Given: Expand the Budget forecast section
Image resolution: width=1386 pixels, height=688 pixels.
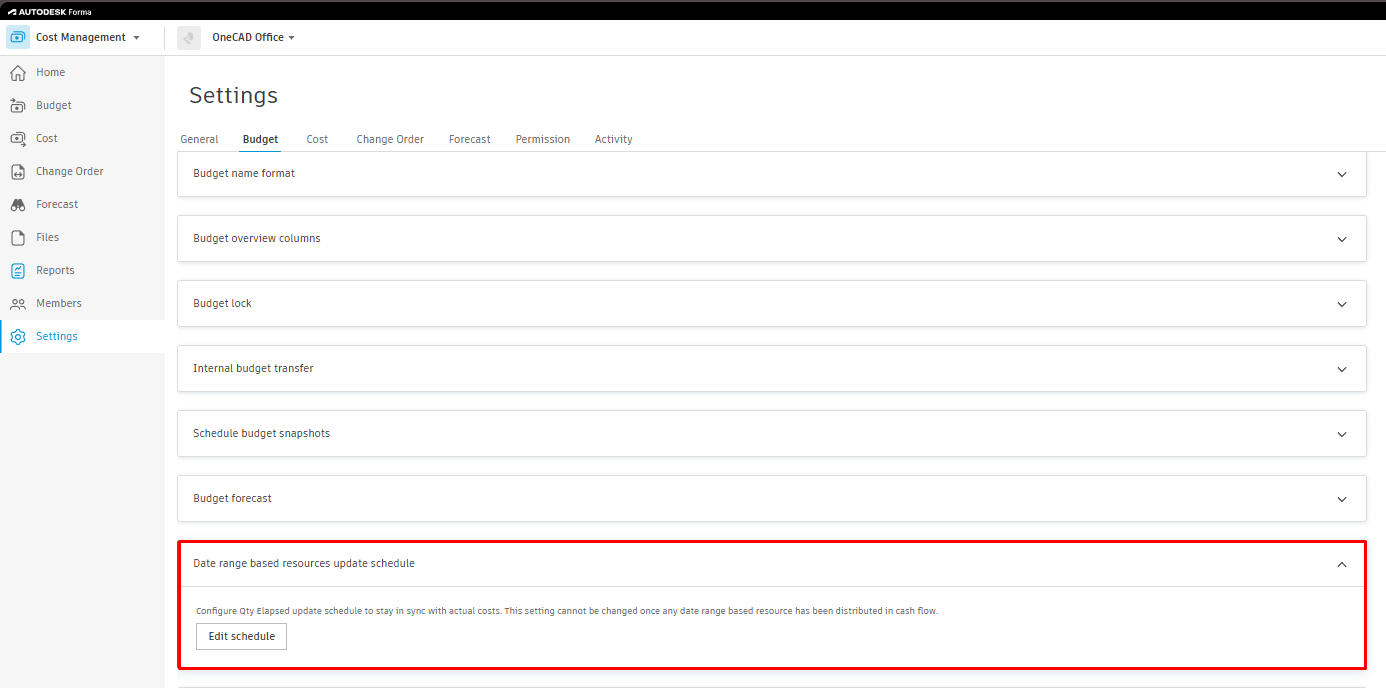Looking at the screenshot, I should pos(1342,499).
